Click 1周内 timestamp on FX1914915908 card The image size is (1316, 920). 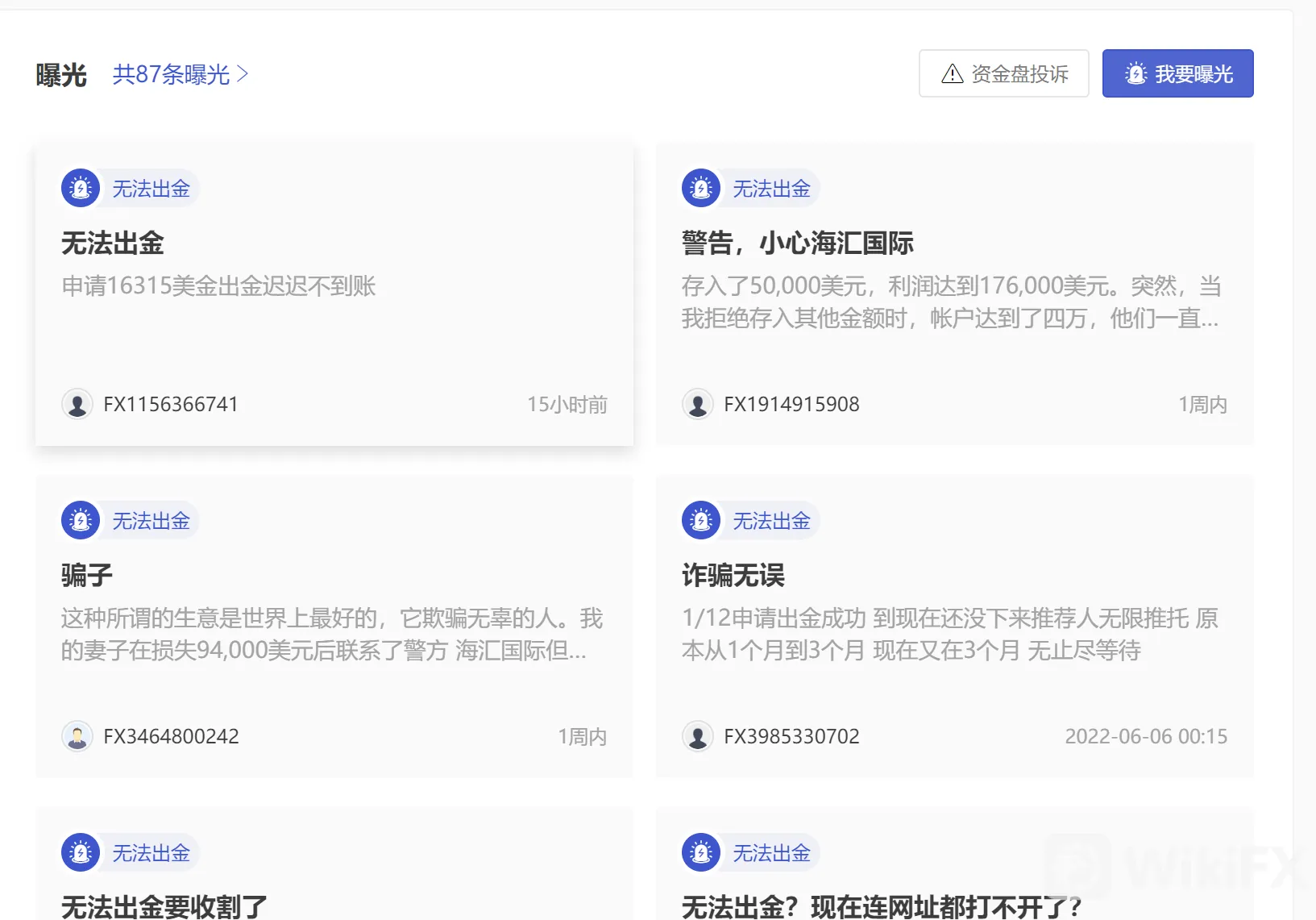click(1202, 405)
